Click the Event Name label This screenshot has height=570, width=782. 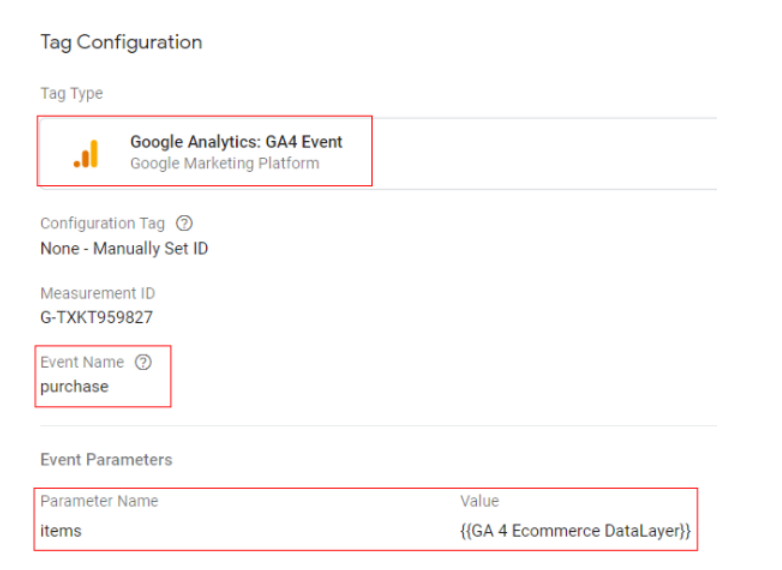pos(82,362)
